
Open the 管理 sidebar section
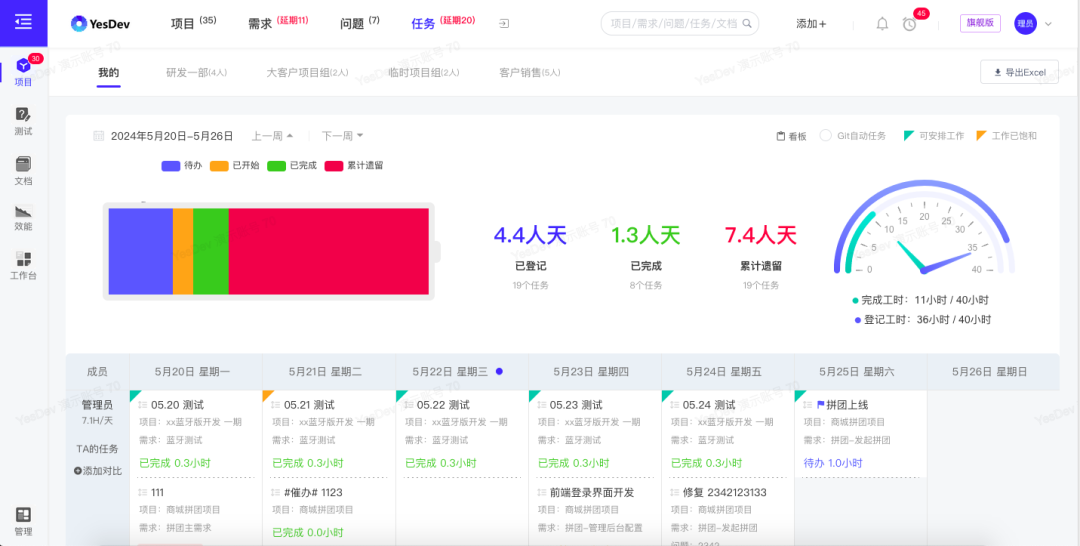[x=23, y=522]
